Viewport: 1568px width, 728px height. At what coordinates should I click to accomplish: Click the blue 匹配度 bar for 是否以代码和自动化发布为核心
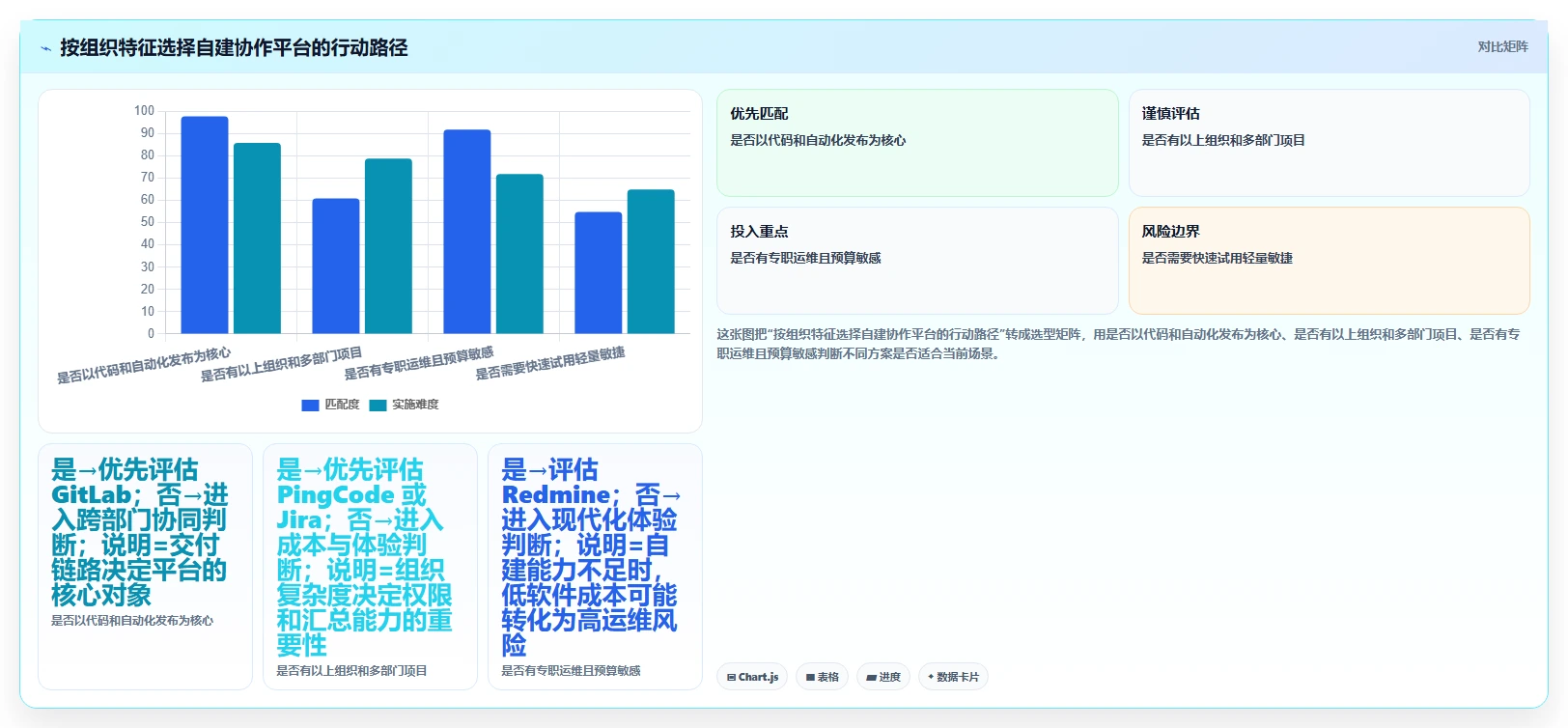205,225
